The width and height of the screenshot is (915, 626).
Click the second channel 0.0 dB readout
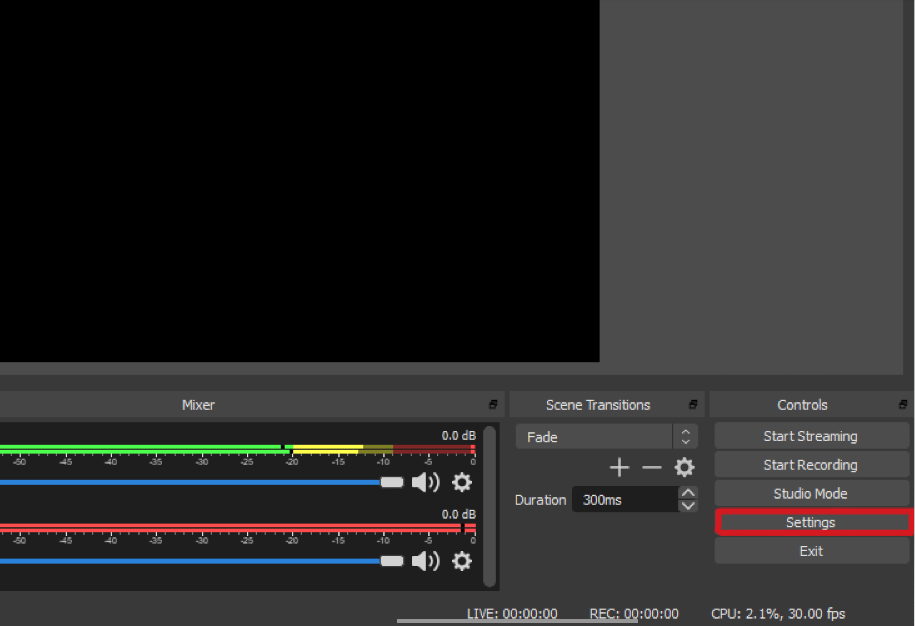coord(459,515)
